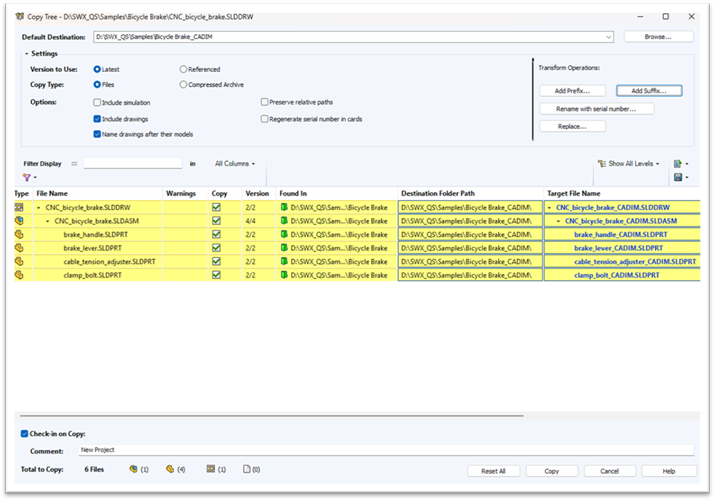Select Compressed Archive copy type
The image size is (716, 501).
click(183, 84)
